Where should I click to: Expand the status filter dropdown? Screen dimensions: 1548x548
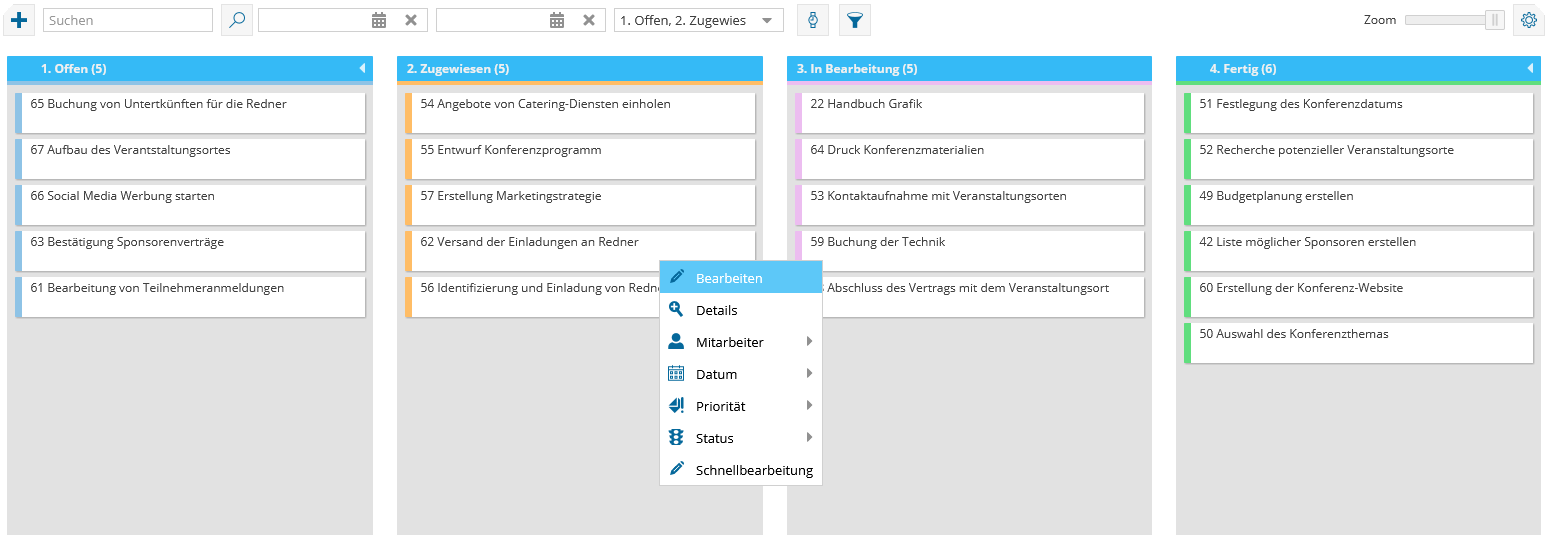[x=767, y=20]
